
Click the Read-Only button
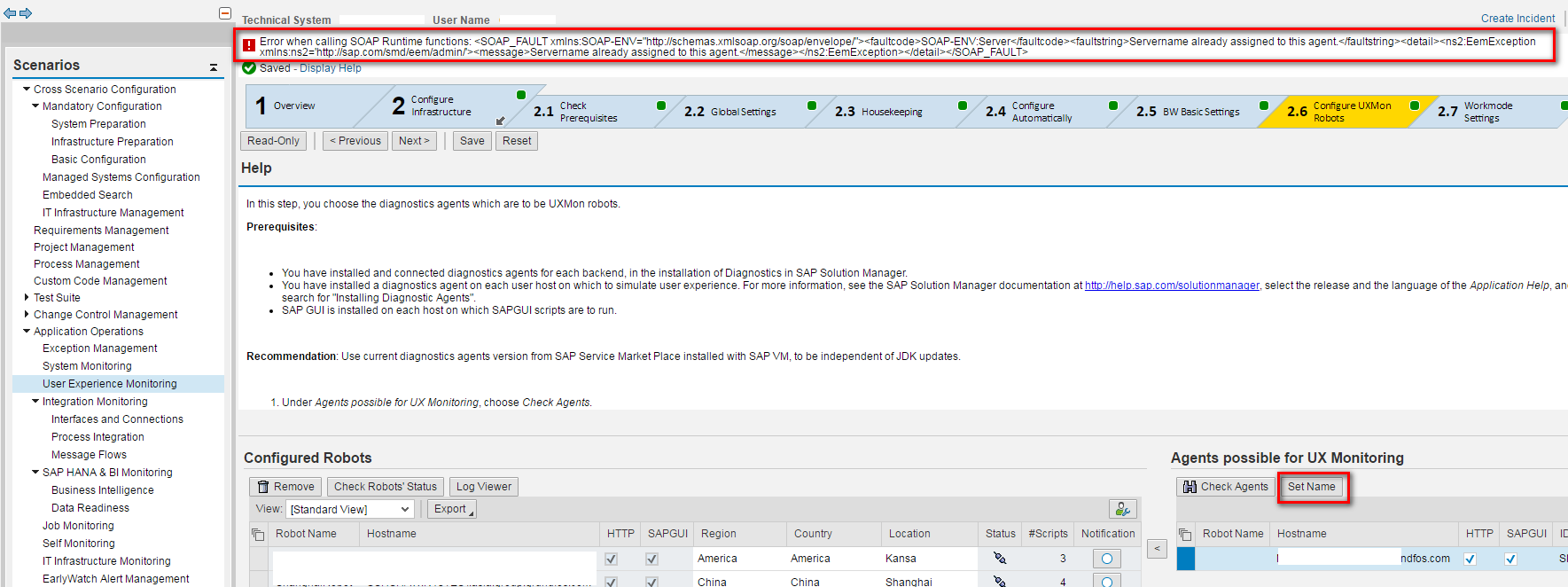[x=274, y=141]
